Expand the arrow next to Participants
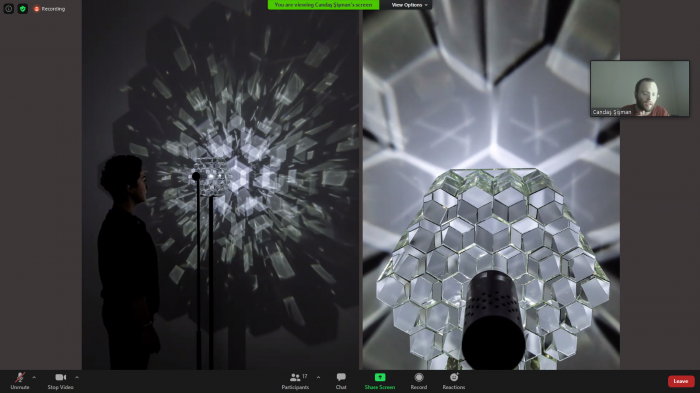The width and height of the screenshot is (700, 393). [318, 377]
